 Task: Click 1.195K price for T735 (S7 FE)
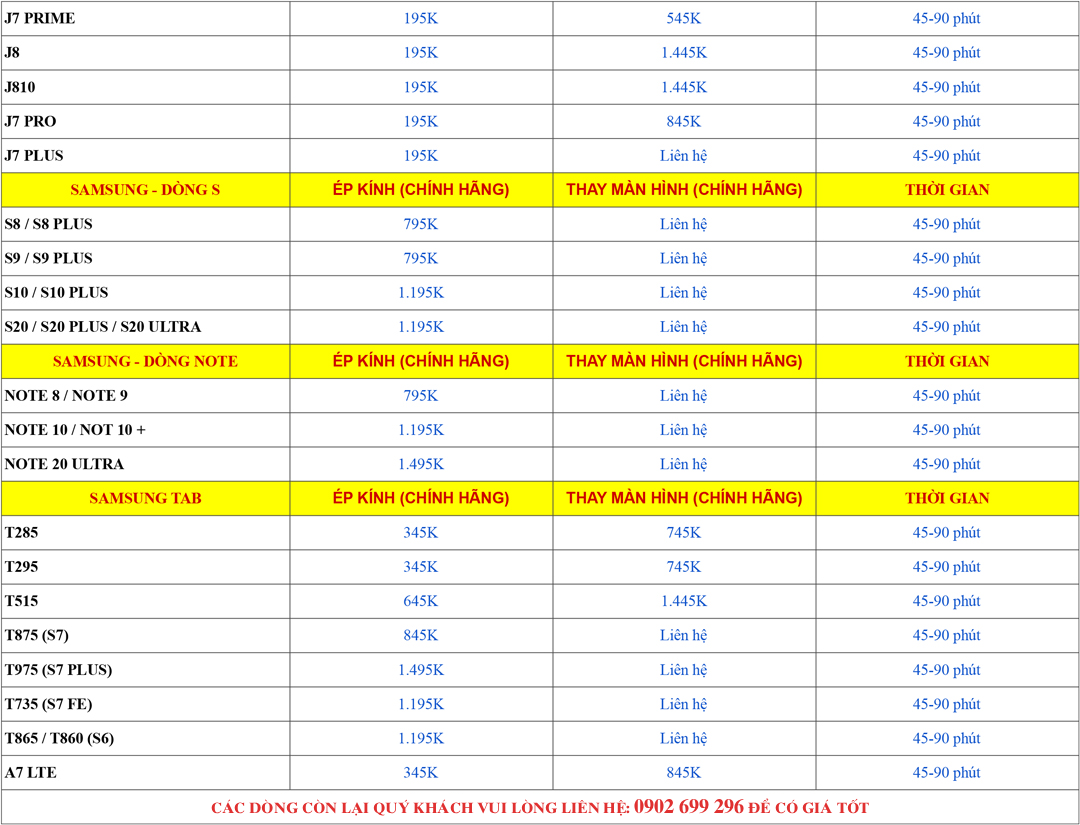420,704
